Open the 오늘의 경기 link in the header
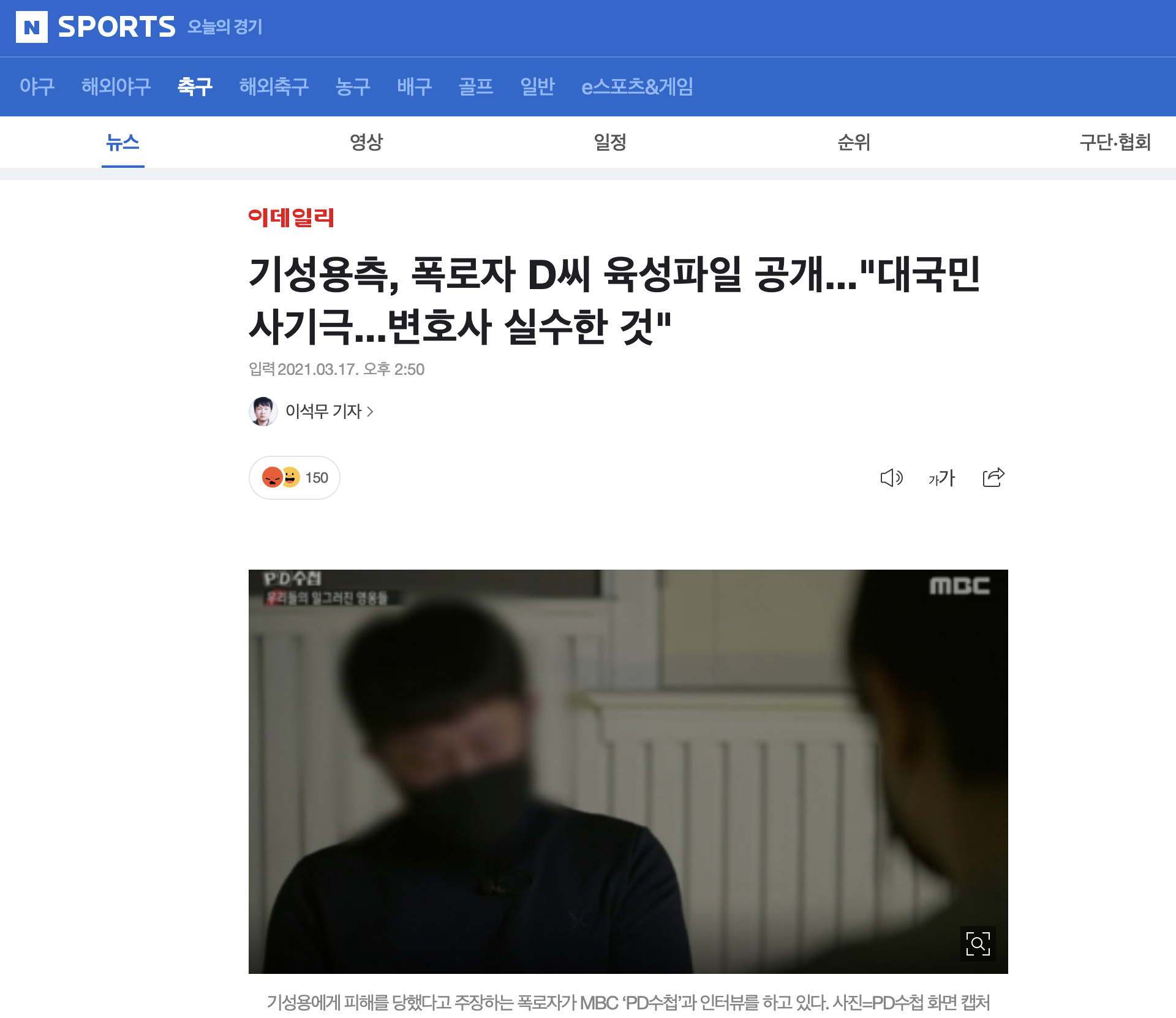Image resolution: width=1176 pixels, height=1018 pixels. pos(225,27)
